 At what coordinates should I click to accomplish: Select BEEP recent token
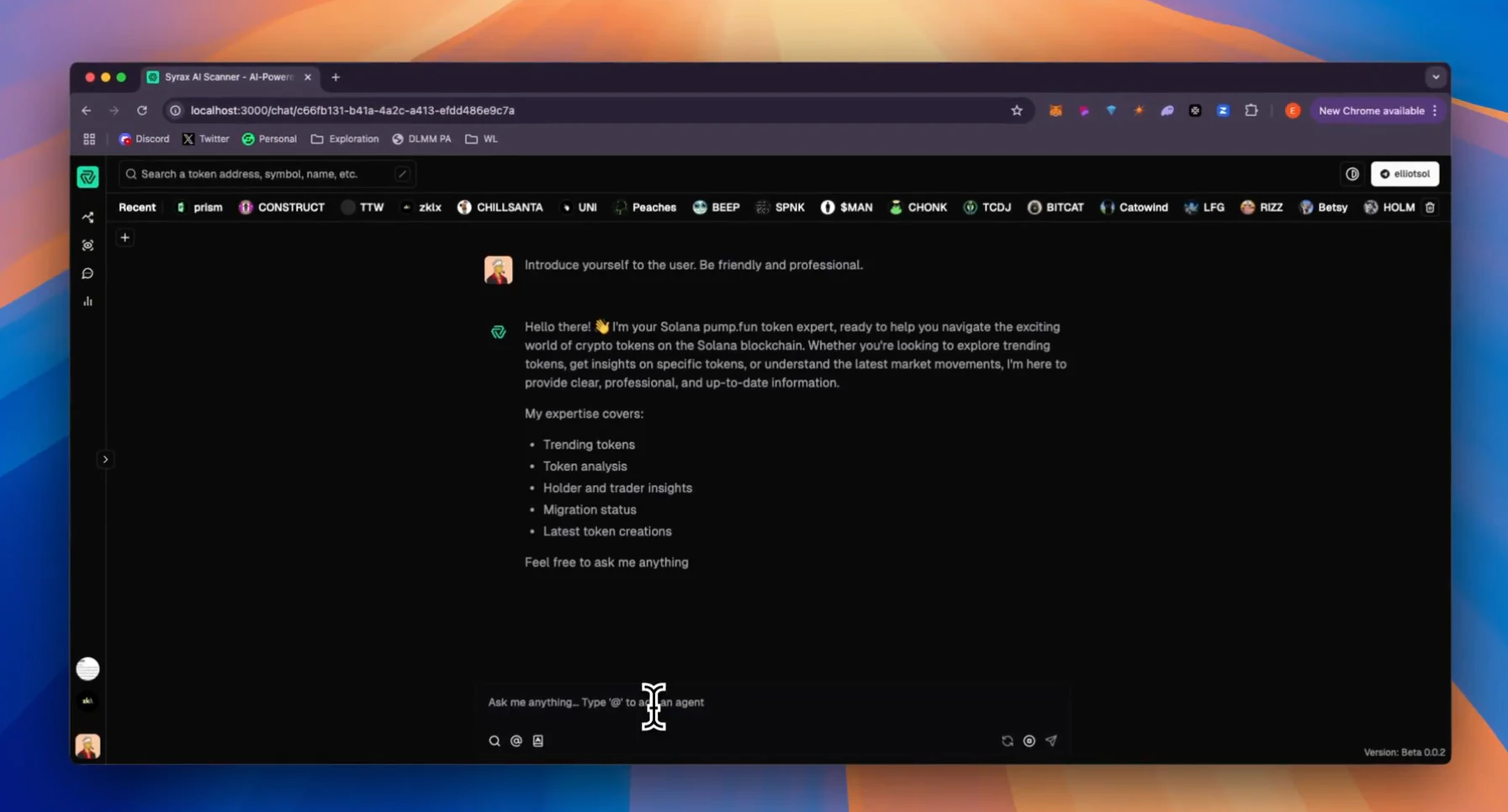[717, 207]
